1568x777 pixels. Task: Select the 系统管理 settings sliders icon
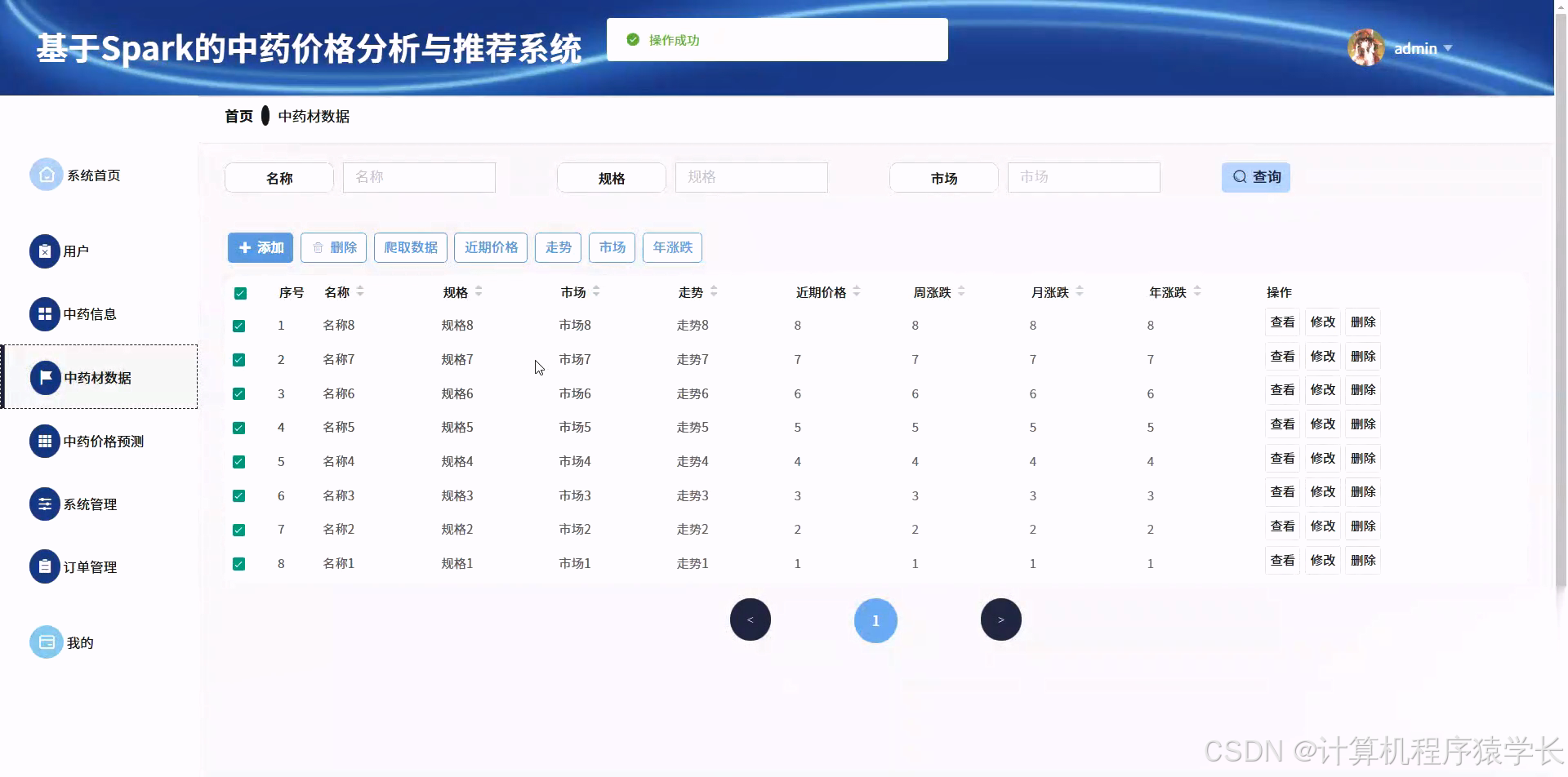(43, 504)
